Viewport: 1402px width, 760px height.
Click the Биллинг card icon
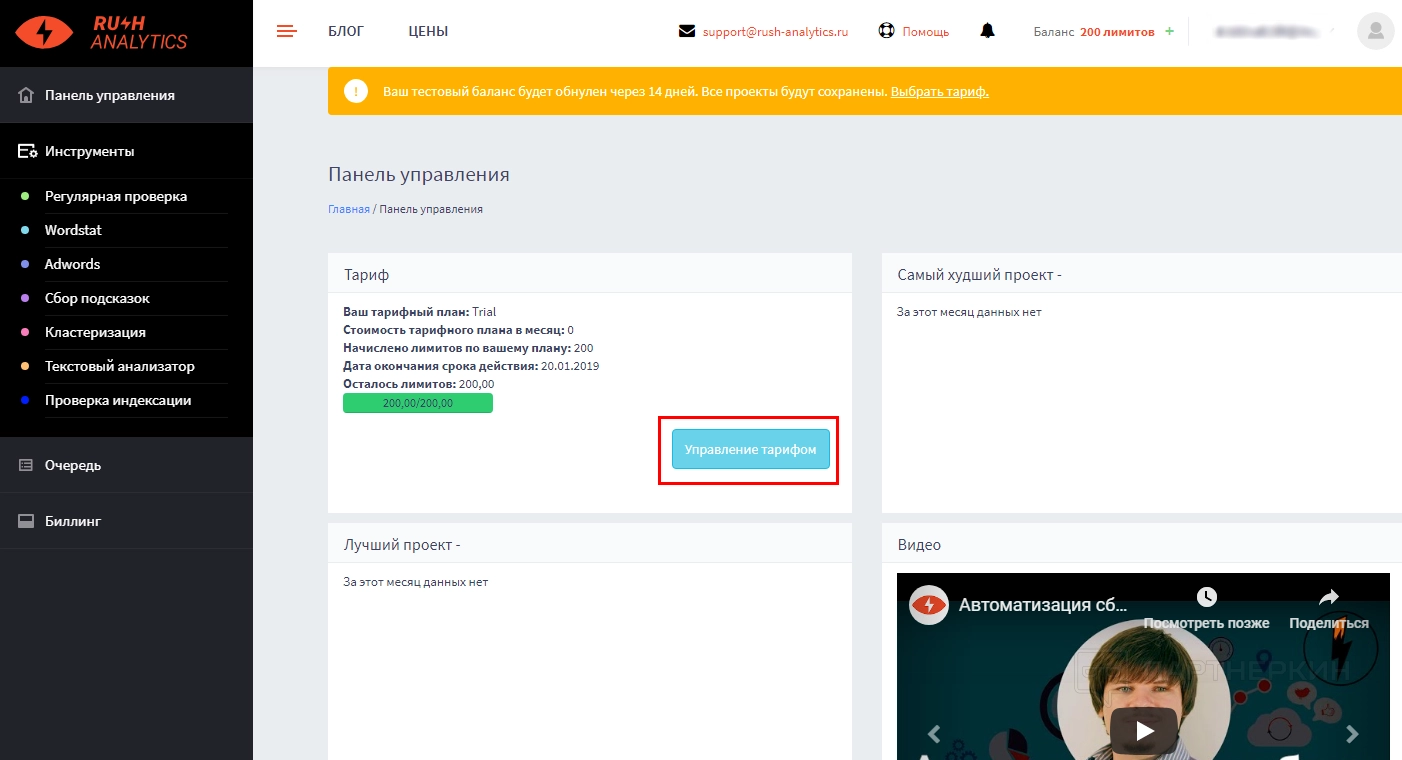point(26,521)
